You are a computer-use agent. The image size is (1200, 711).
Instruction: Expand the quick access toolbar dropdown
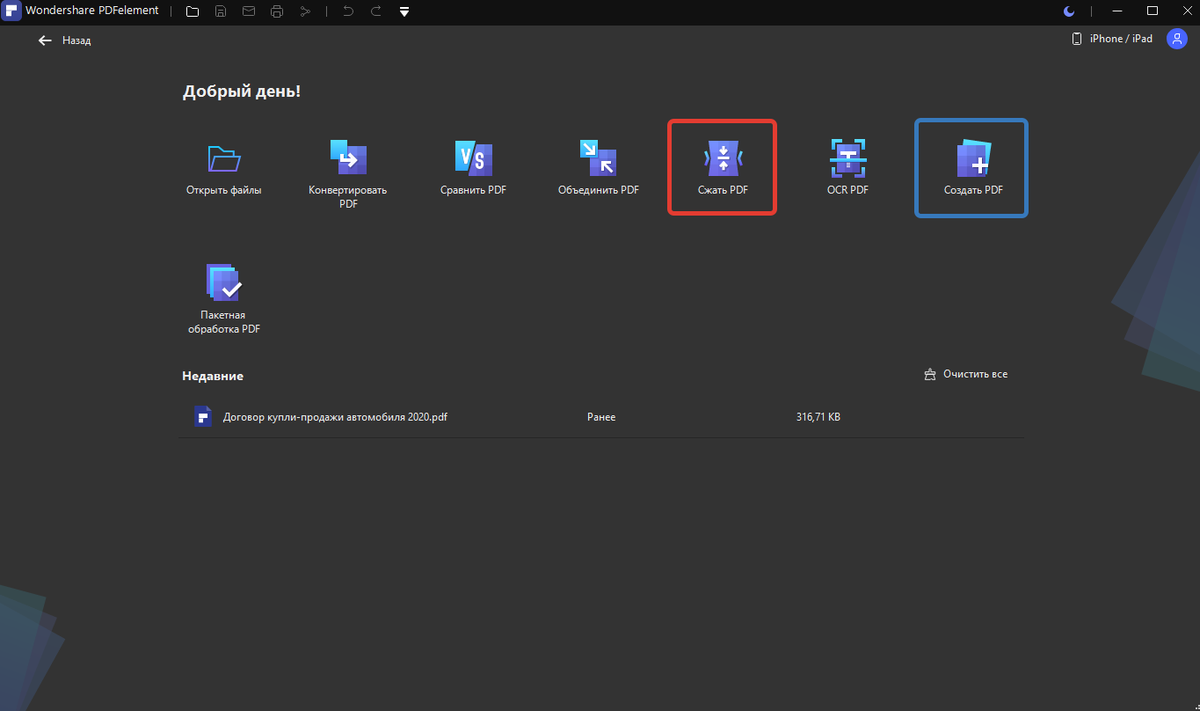point(404,12)
